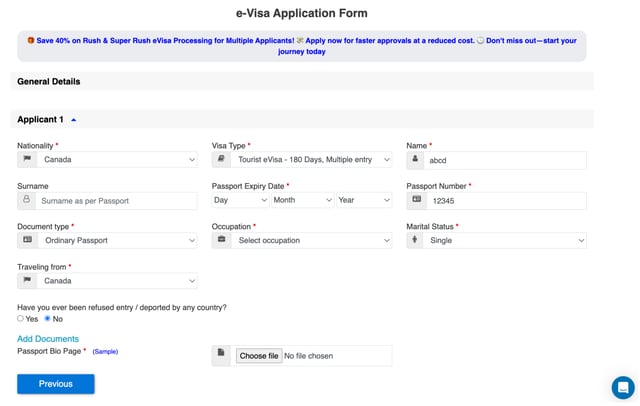Screen dimensions: 640x406
Task: Click the file icon beside Choose file
Action: 221,353
